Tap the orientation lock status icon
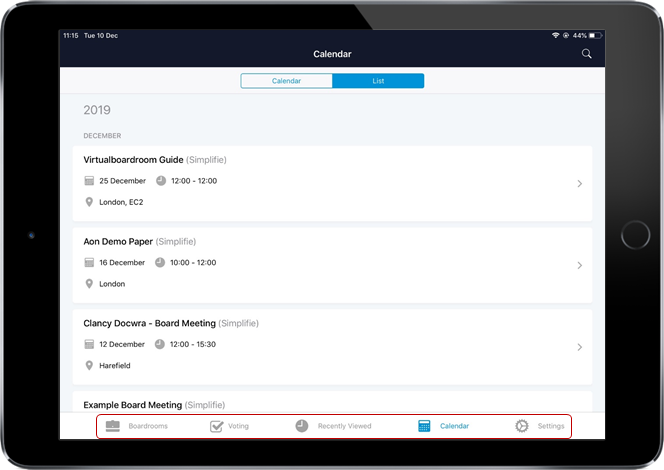Screen dimensions: 664x470 point(566,36)
